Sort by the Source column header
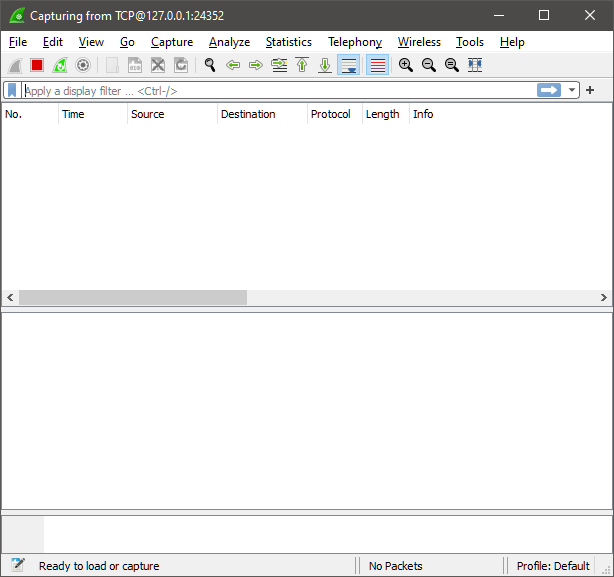Image resolution: width=614 pixels, height=577 pixels. pyautogui.click(x=172, y=114)
